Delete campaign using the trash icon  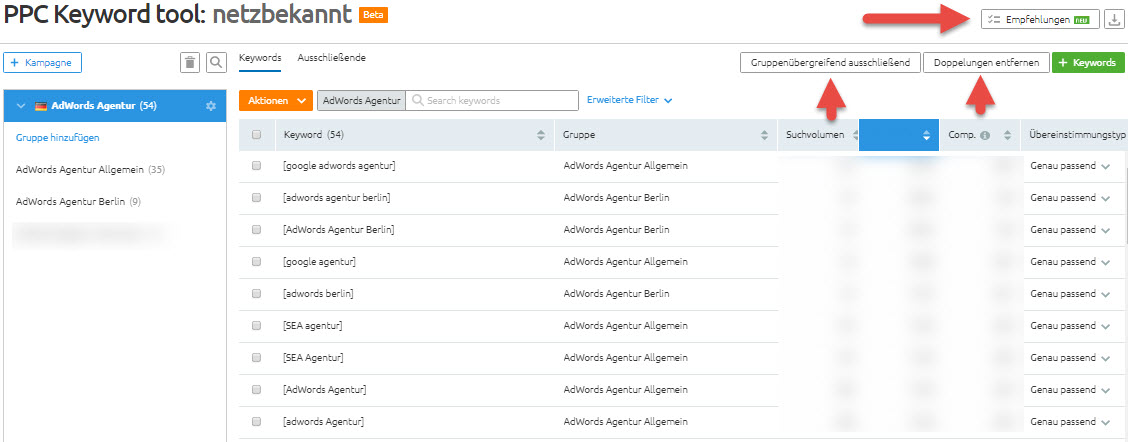point(190,63)
